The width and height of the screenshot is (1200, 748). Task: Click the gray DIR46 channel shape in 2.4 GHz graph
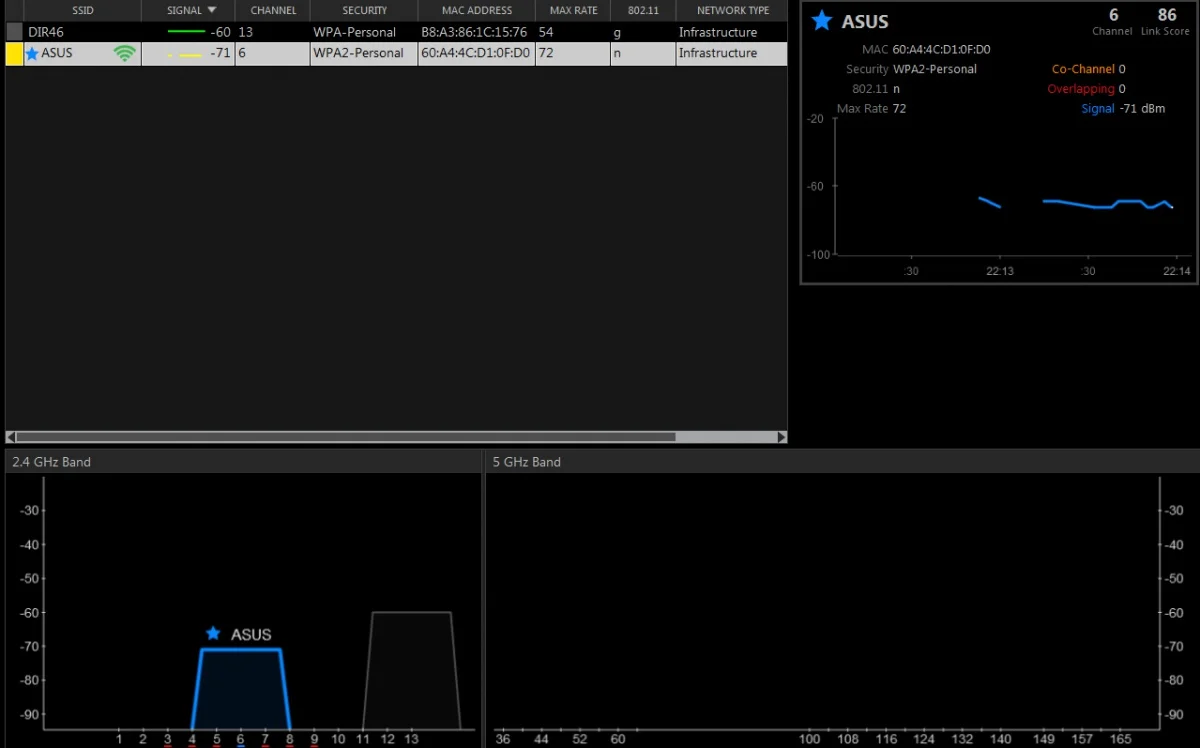(411, 671)
